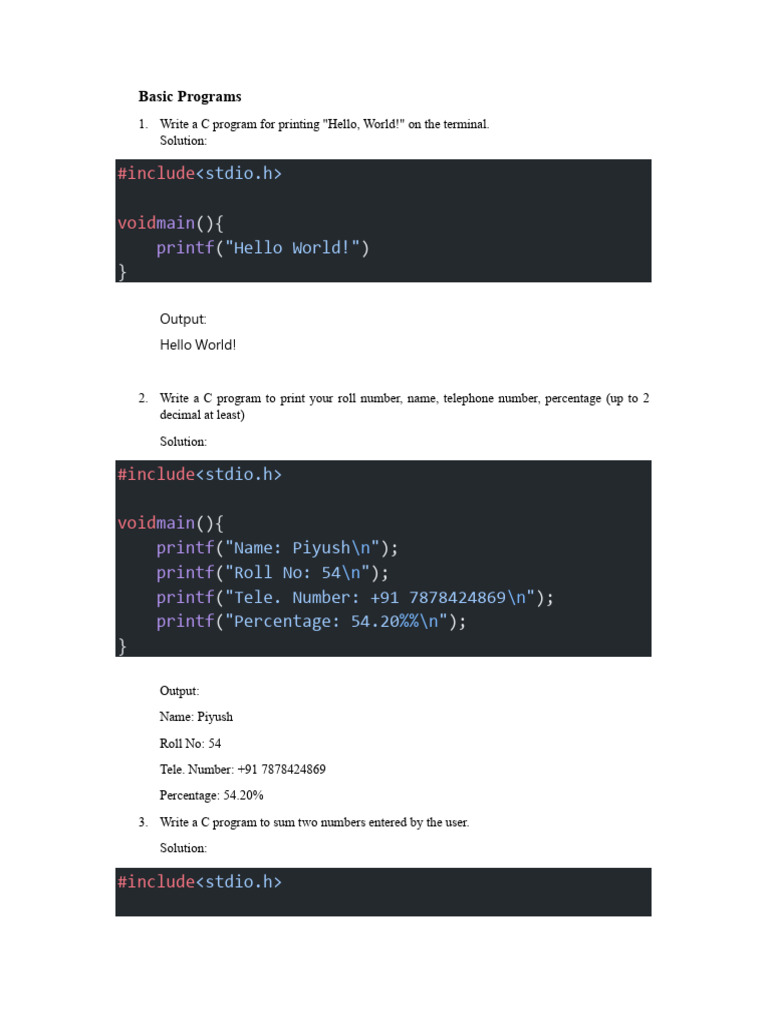Screen dimensions: 768x1024
Task: Click the printf "Tele. Number" code line
Action: tap(354, 597)
